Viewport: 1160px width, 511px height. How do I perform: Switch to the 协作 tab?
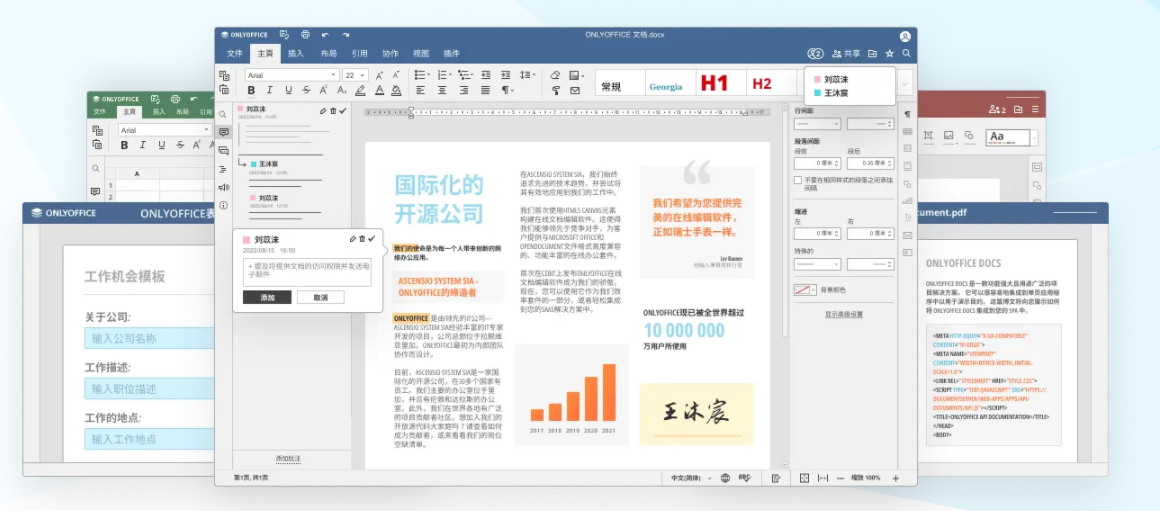(x=390, y=53)
